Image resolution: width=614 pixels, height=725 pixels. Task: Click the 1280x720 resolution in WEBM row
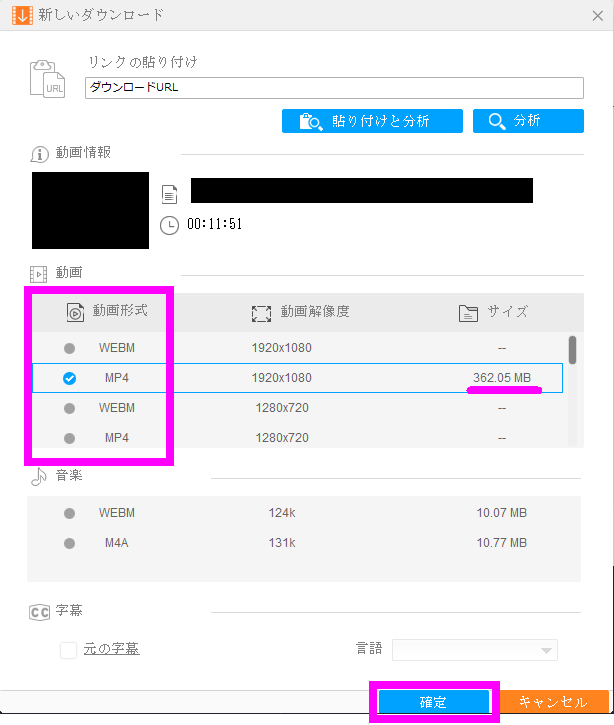point(282,408)
